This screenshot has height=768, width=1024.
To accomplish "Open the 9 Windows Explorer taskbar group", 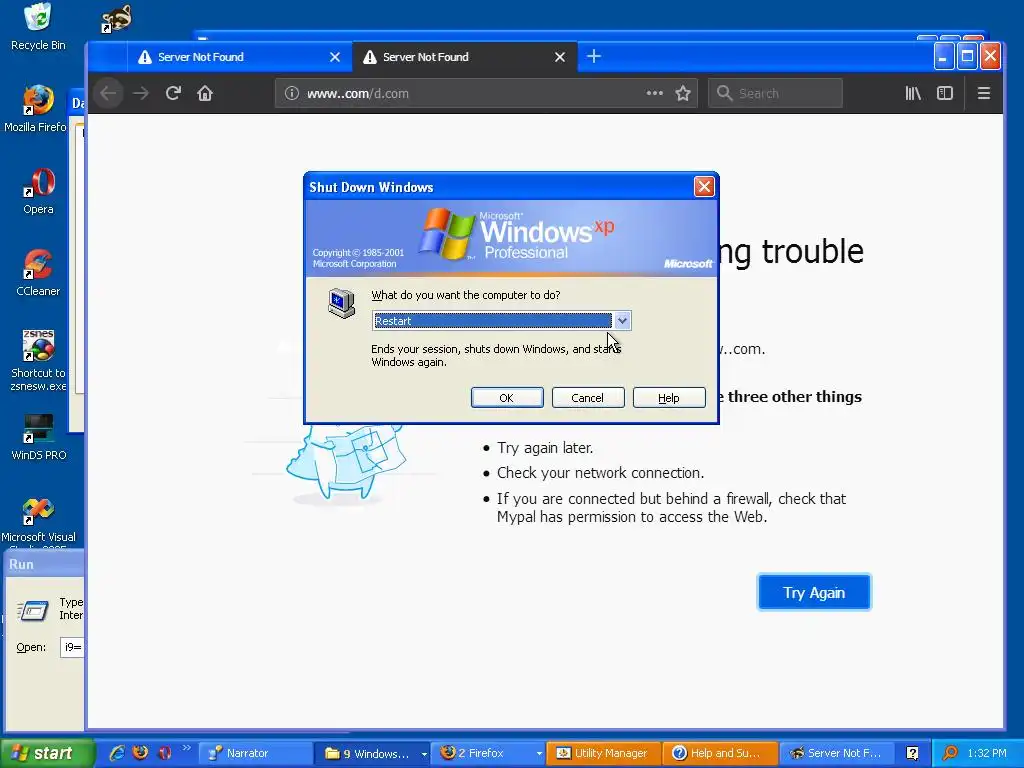I will [372, 753].
